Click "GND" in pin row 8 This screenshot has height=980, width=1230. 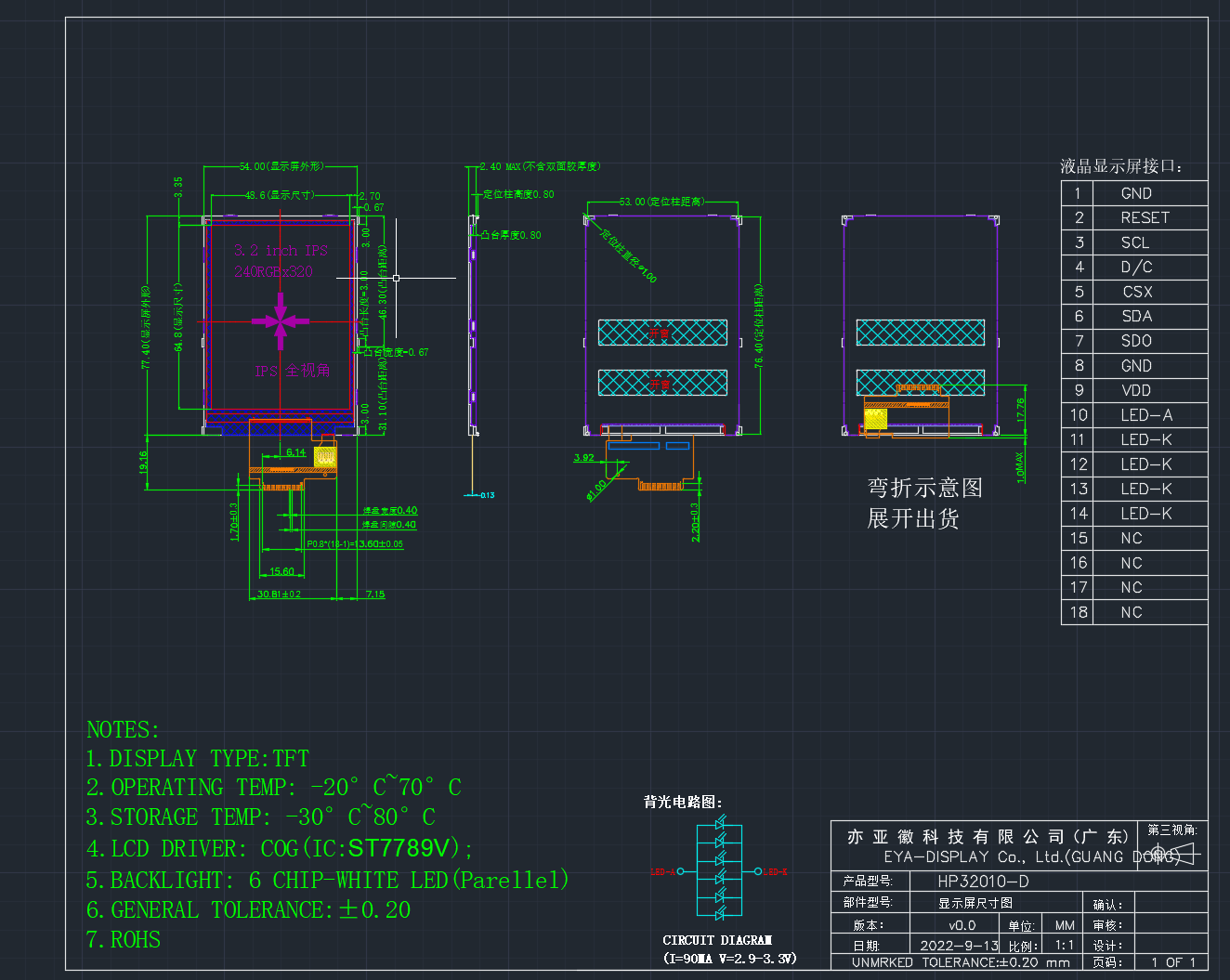[x=1136, y=366]
